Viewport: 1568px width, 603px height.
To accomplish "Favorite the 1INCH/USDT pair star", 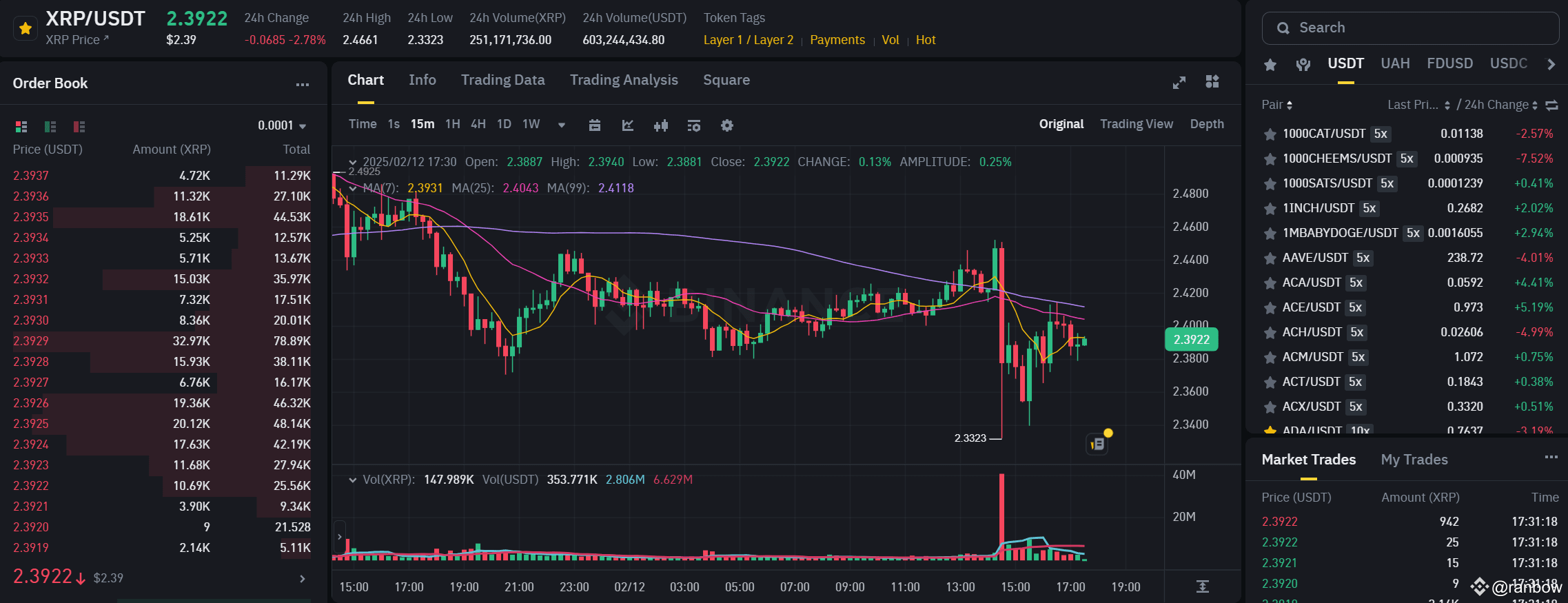I will tap(1270, 209).
